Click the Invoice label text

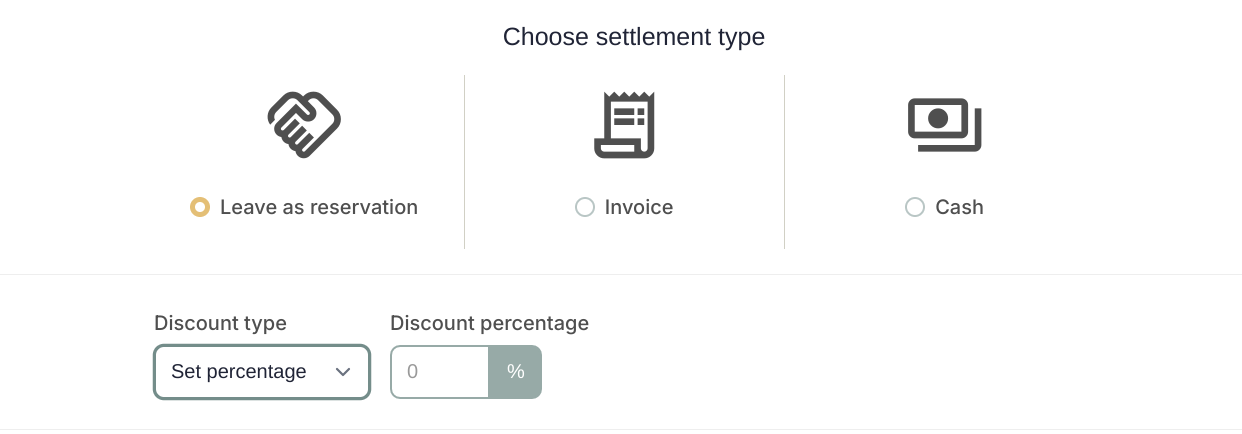[x=639, y=207]
